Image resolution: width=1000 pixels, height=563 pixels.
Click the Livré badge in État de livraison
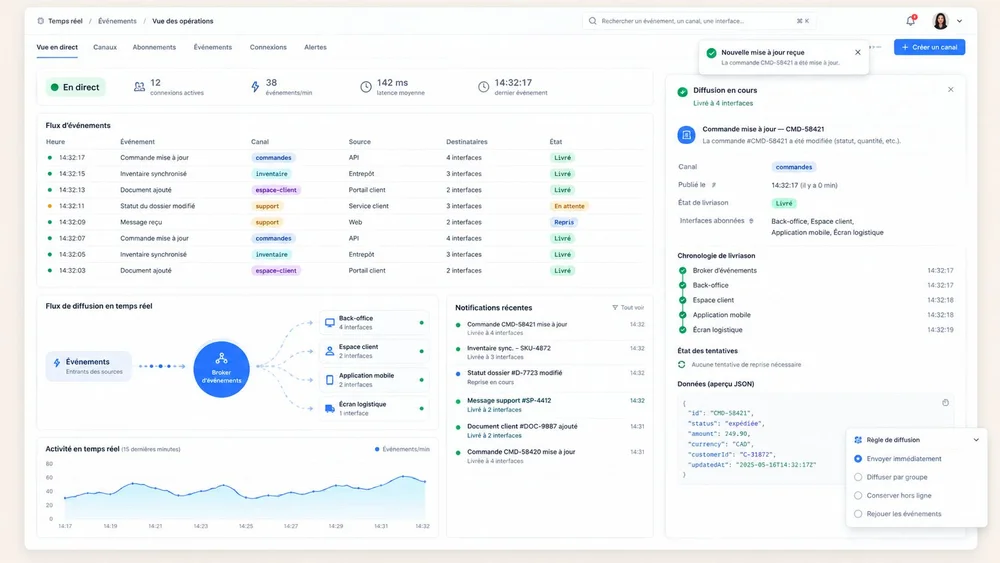pyautogui.click(x=784, y=203)
